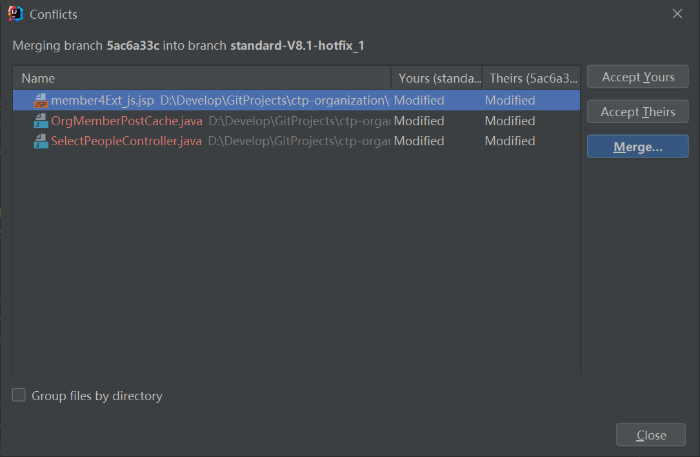Close the Conflicts dialog with the X
The image size is (700, 457).
tap(679, 14)
